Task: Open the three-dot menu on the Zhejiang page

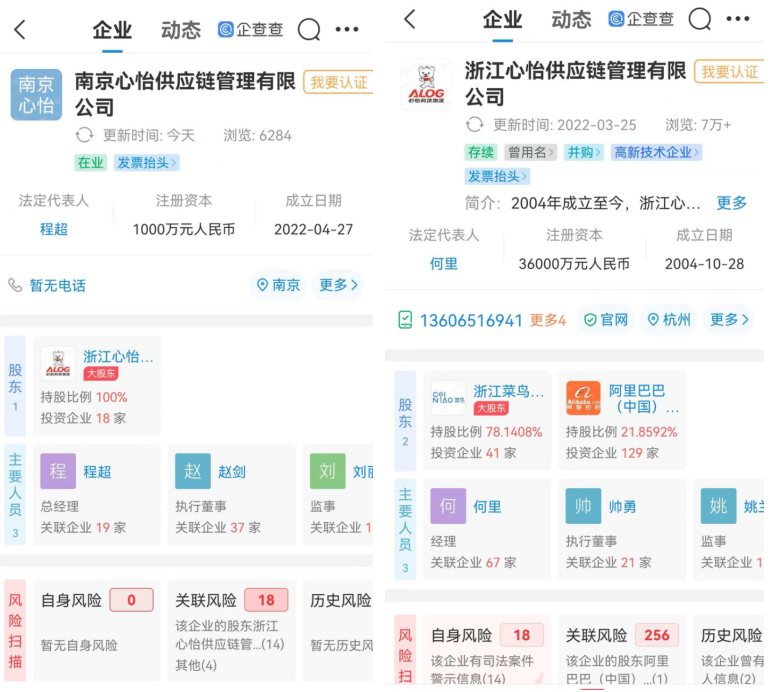Action: tap(738, 19)
